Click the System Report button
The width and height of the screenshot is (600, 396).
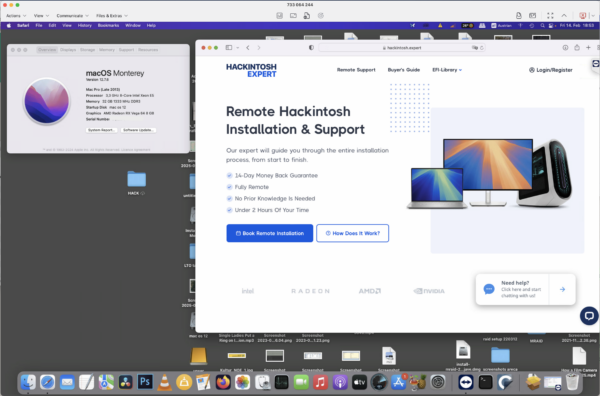(x=101, y=130)
